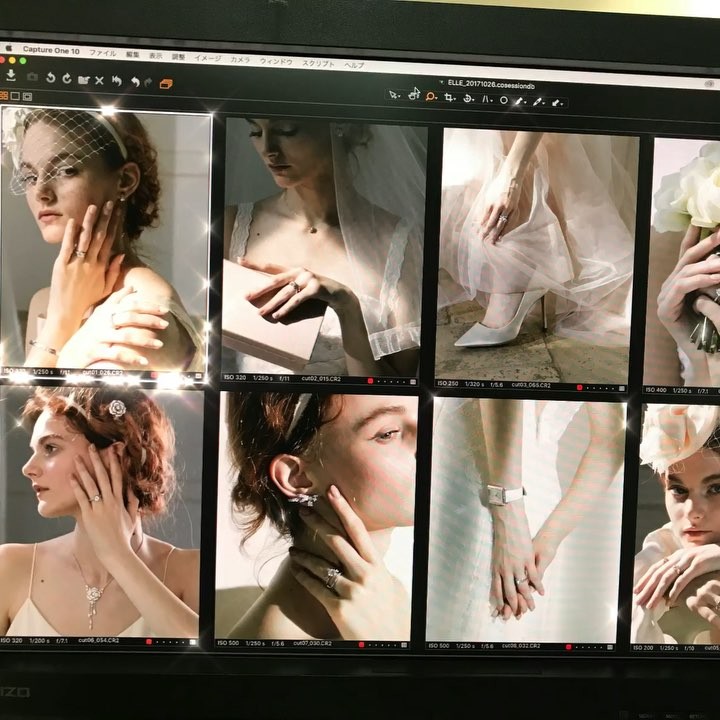The height and width of the screenshot is (720, 720).
Task: Open the カメラ menu
Action: click(240, 59)
